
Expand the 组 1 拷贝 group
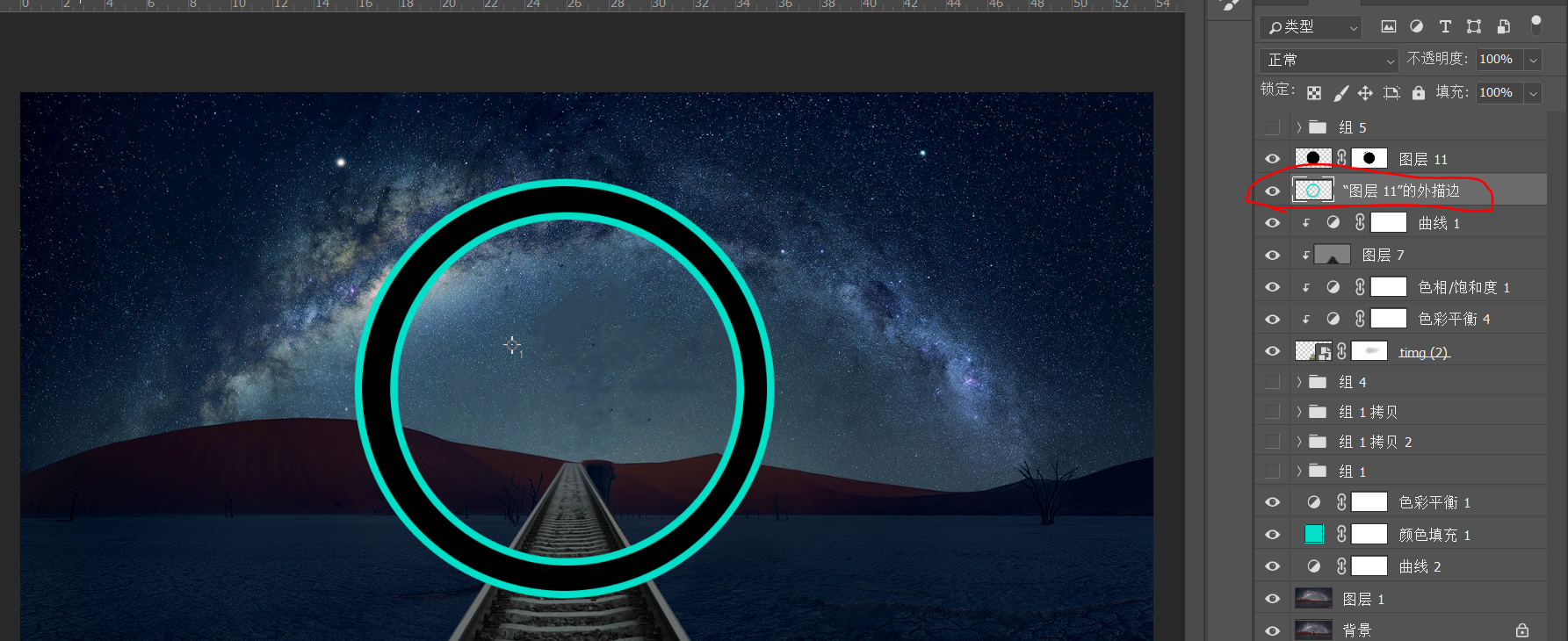[x=1299, y=412]
